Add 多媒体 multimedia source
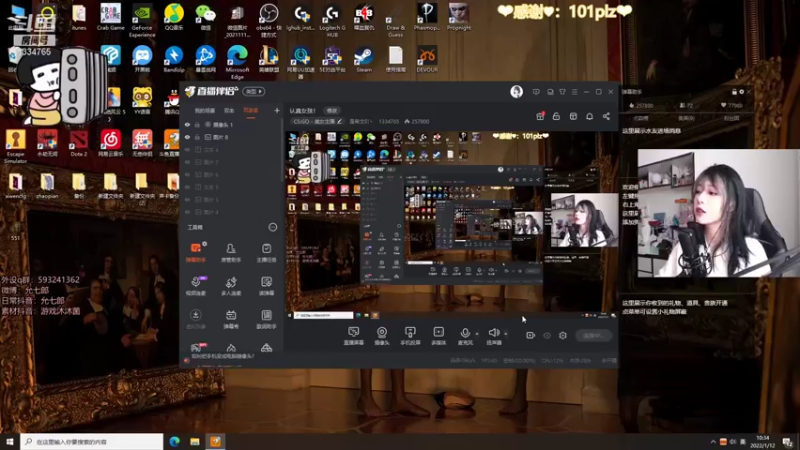Screen dimensions: 800x450 439,336
